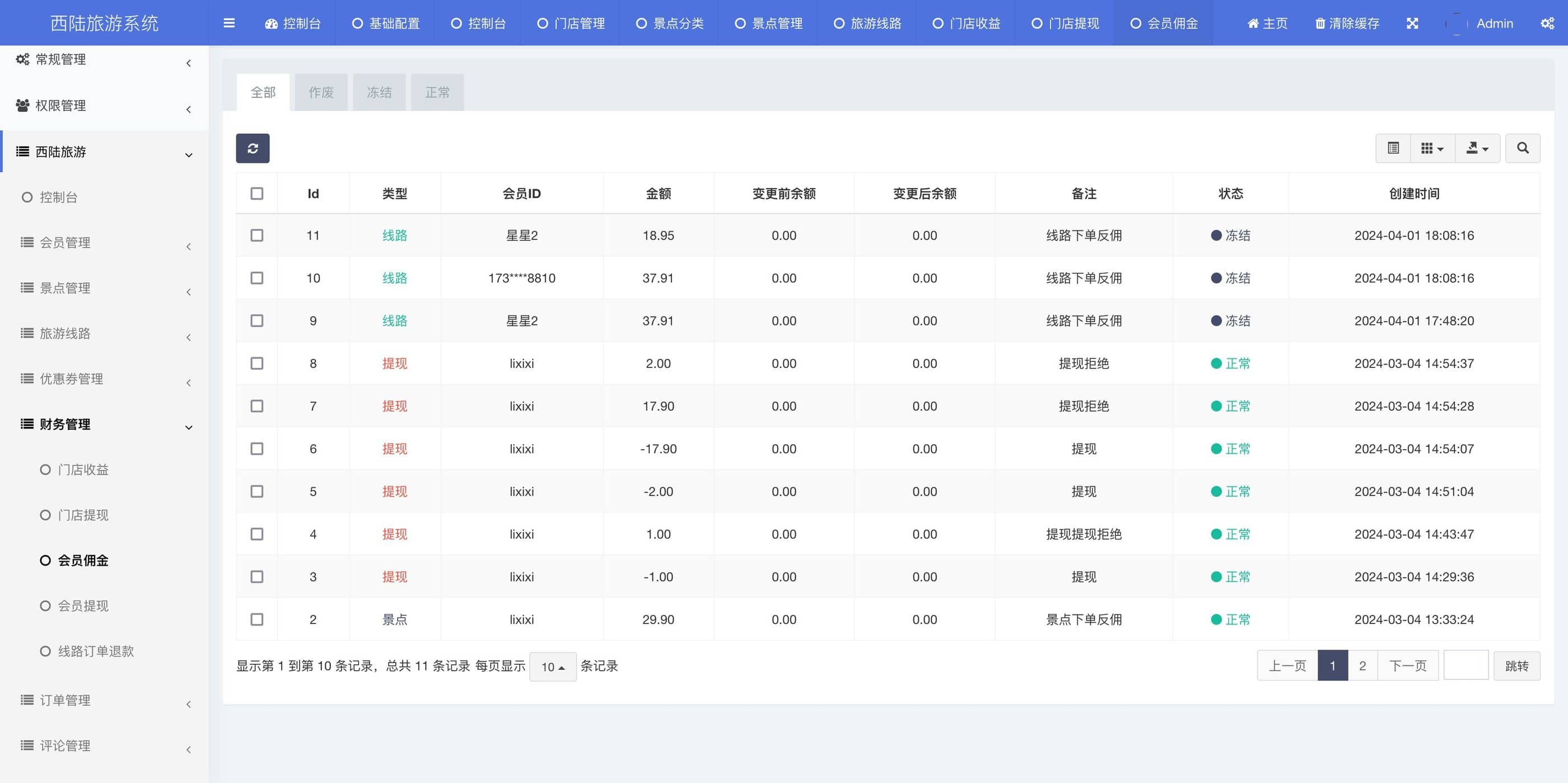Click the 旅游线路 sidebar list icon
1568x783 pixels.
pyautogui.click(x=27, y=333)
